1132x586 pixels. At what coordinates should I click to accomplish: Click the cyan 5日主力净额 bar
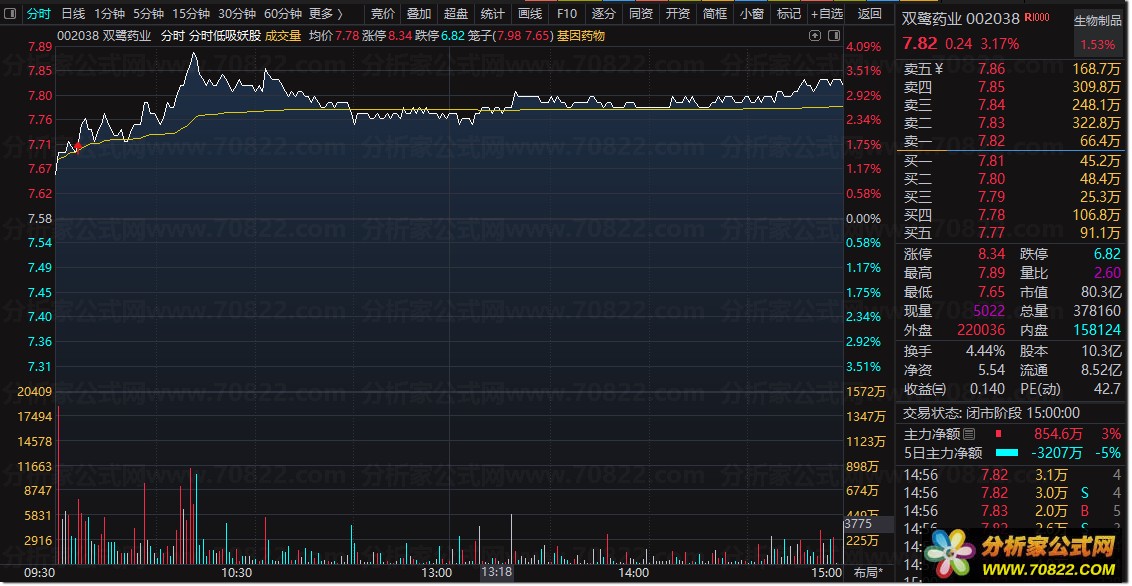pyautogui.click(x=1007, y=453)
